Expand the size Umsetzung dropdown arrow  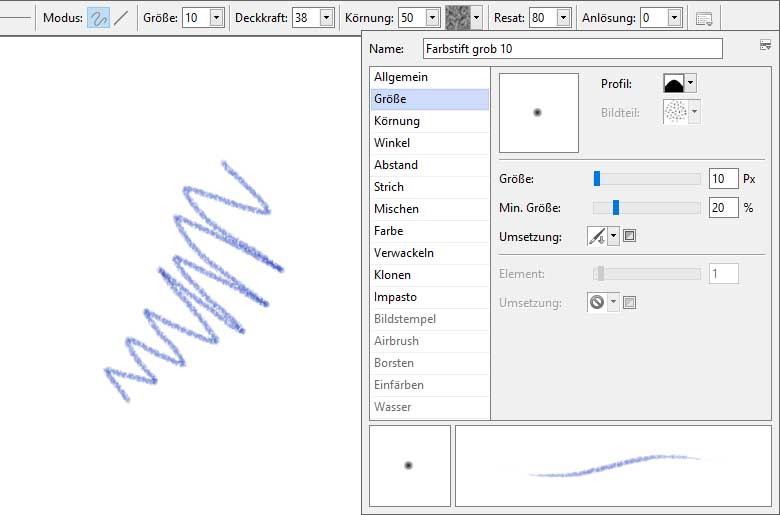(613, 236)
